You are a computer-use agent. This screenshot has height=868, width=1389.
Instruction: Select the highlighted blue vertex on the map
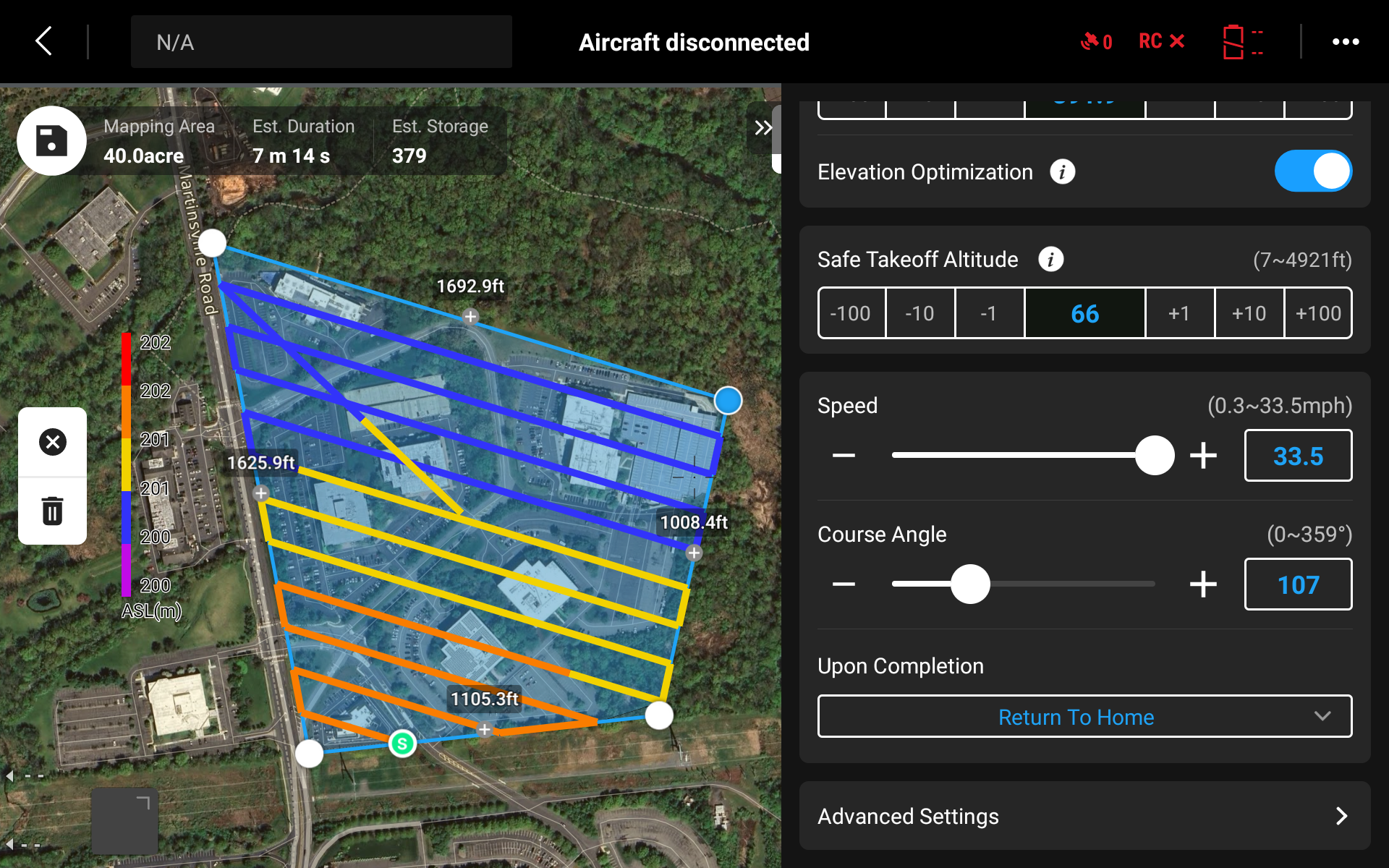point(728,400)
